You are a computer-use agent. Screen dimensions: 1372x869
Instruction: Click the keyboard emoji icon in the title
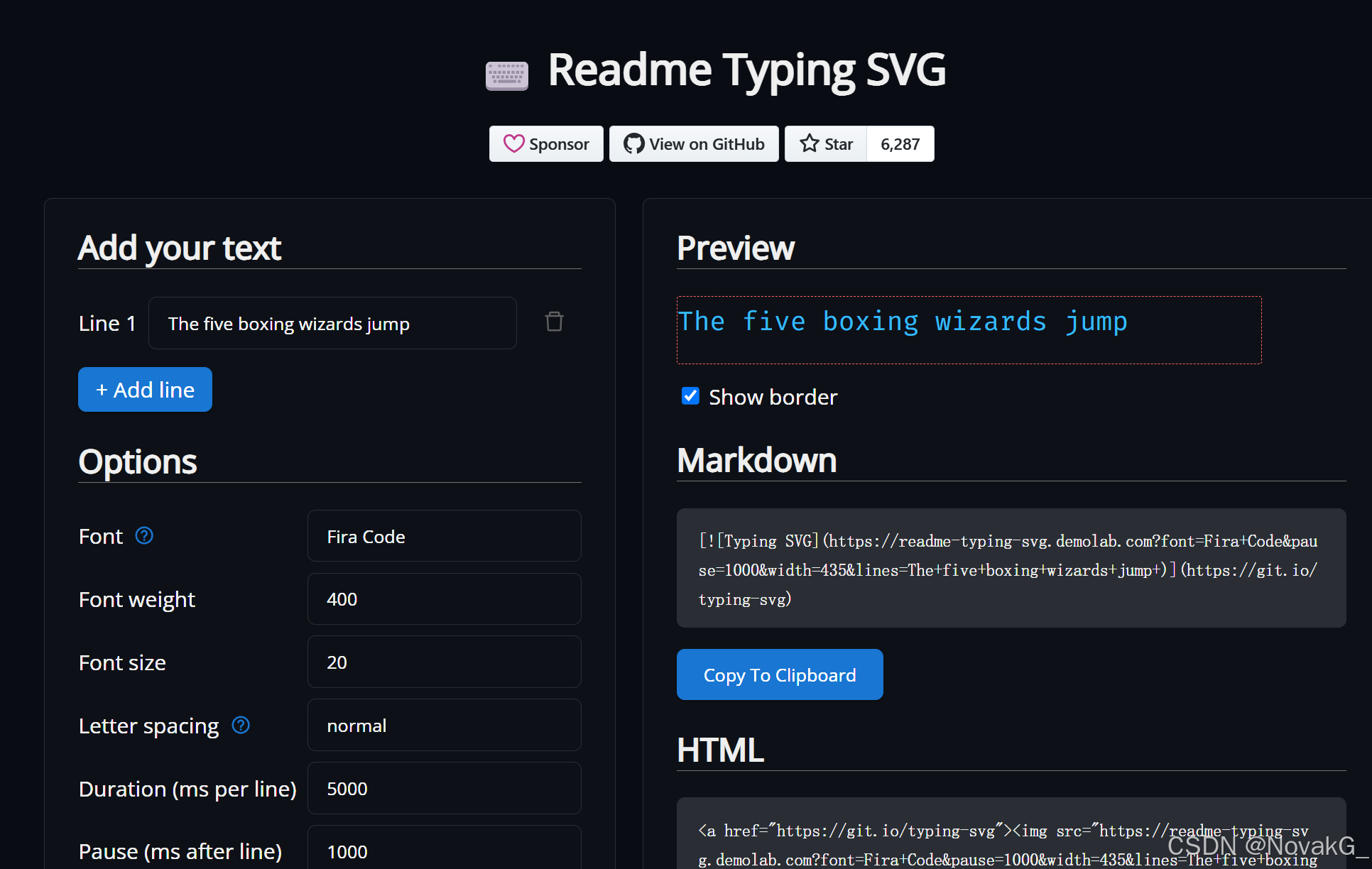tap(506, 75)
